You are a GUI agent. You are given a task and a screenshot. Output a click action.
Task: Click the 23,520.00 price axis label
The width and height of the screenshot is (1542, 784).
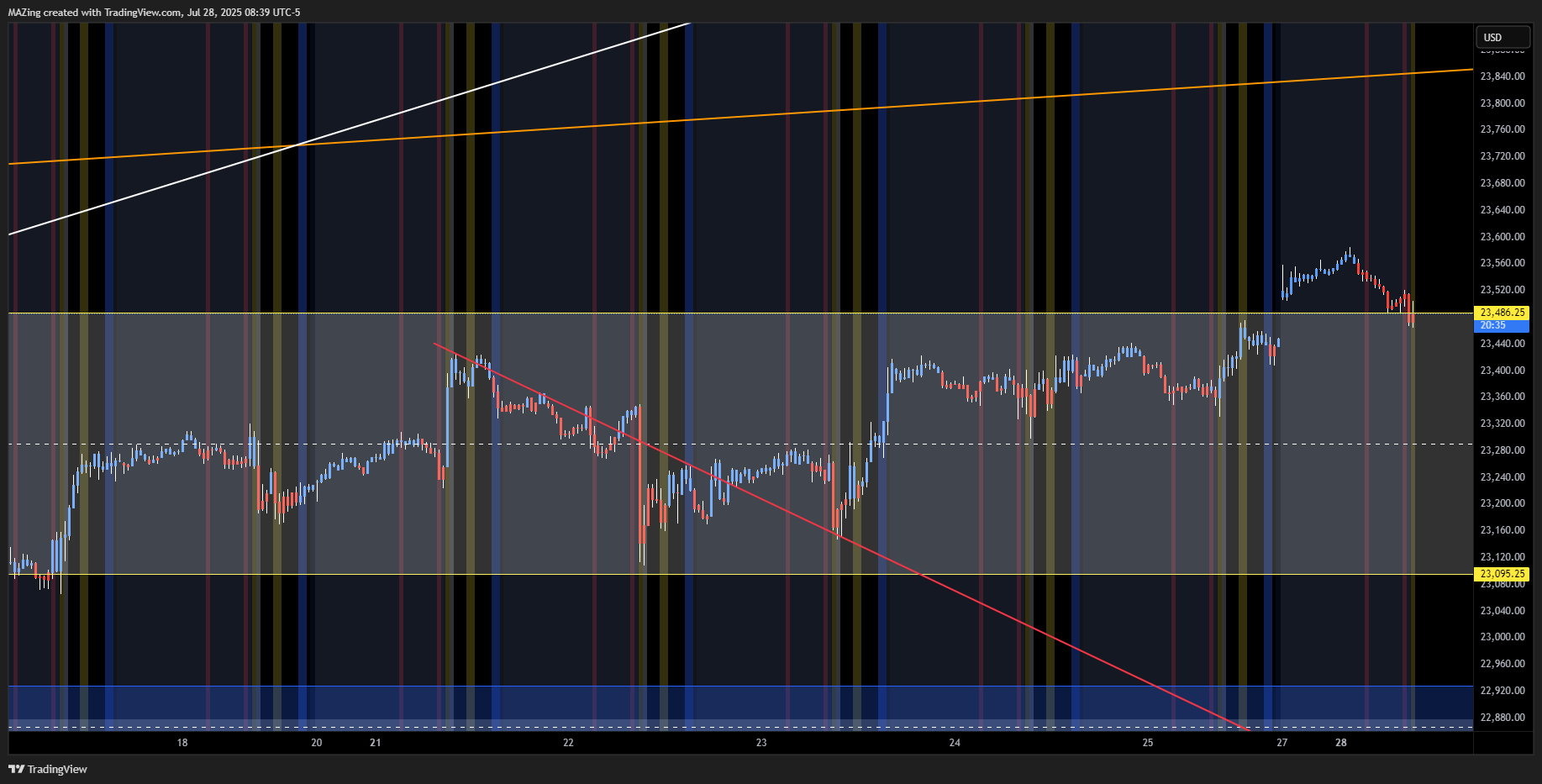(1503, 290)
